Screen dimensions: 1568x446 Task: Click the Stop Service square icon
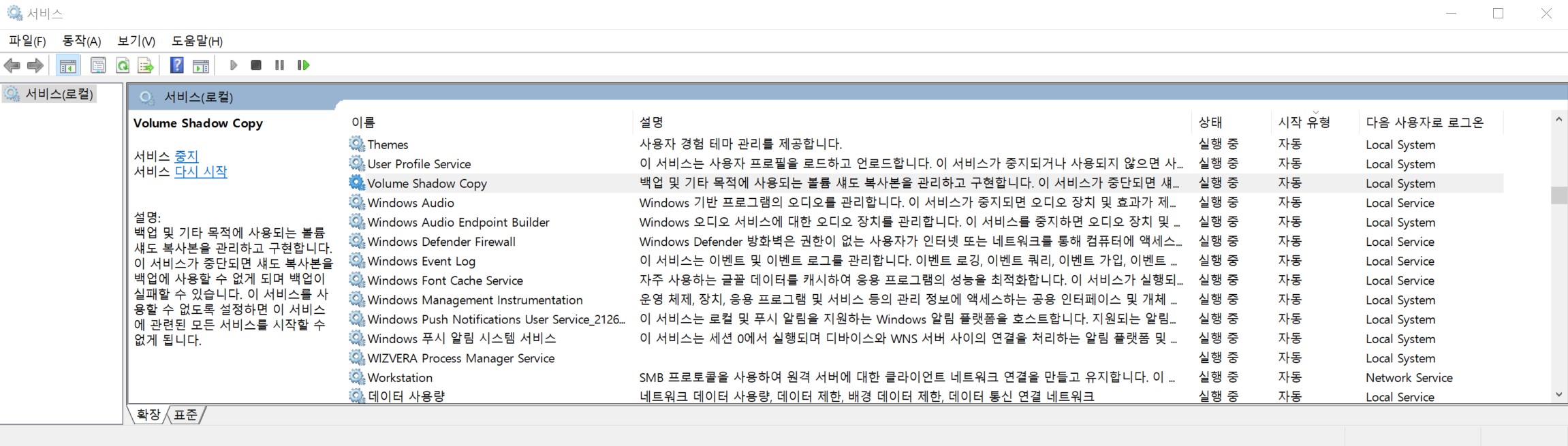[256, 65]
